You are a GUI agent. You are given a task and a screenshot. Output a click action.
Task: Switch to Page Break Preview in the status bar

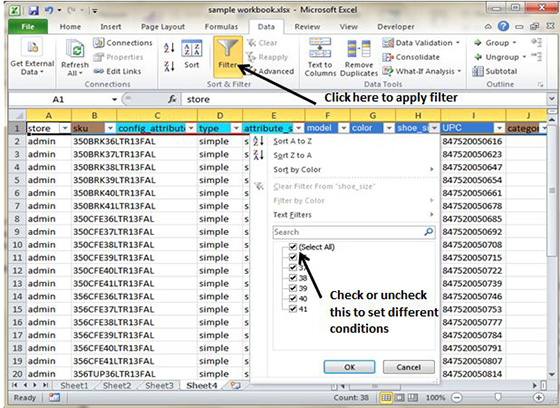pyautogui.click(x=412, y=398)
